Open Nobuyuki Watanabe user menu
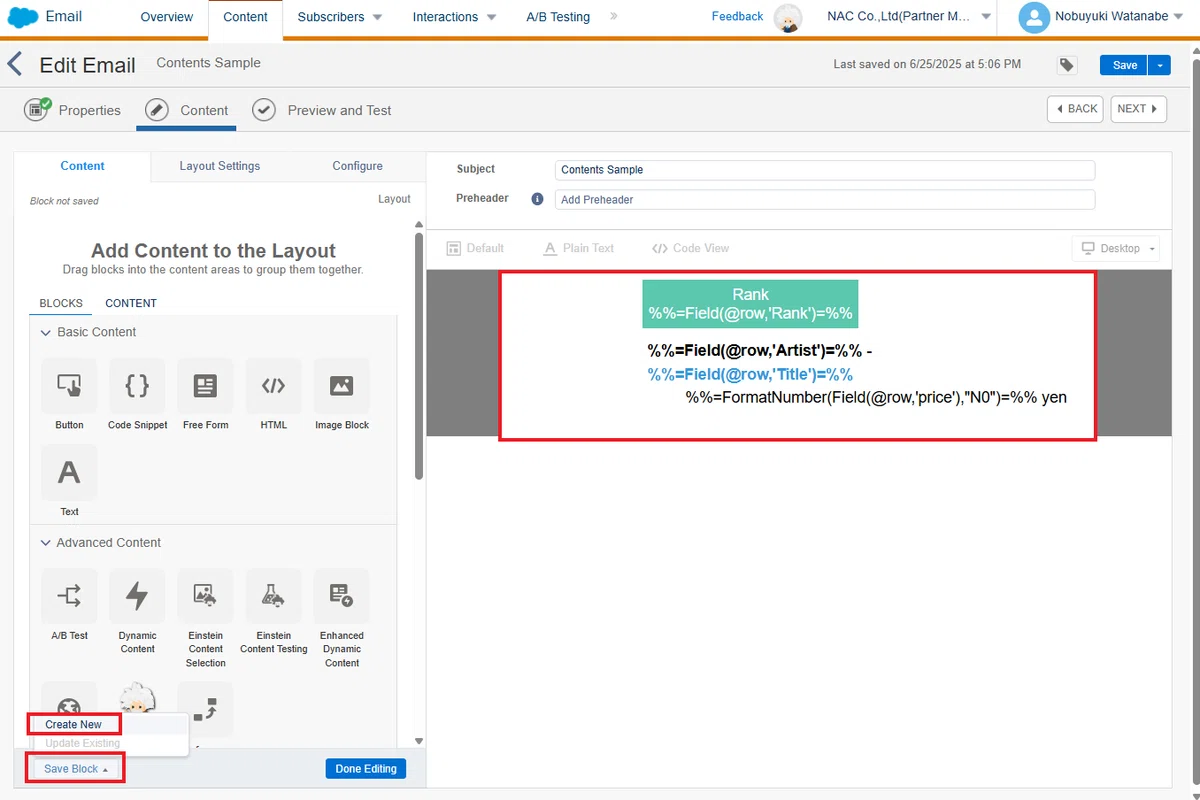The width and height of the screenshot is (1200, 800). pos(1118,17)
